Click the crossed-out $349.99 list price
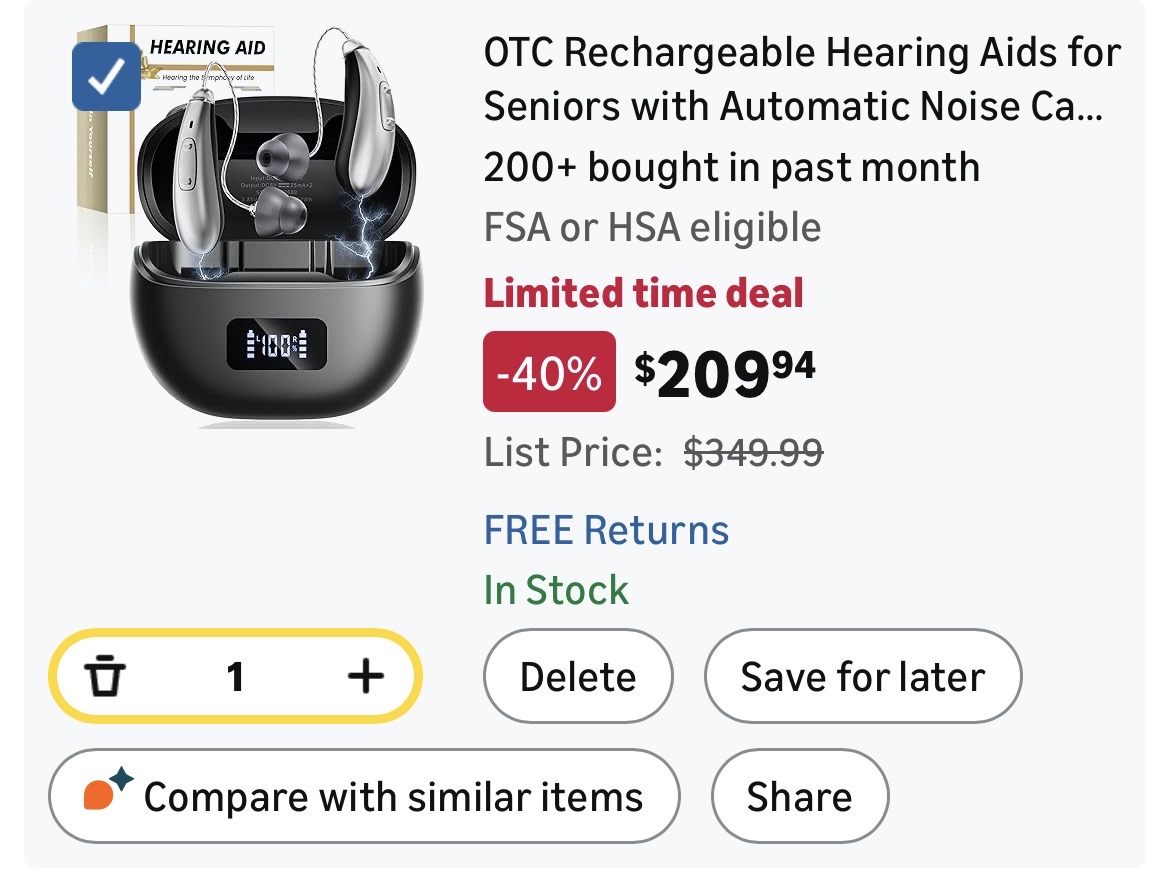1170x874 pixels. tap(753, 454)
